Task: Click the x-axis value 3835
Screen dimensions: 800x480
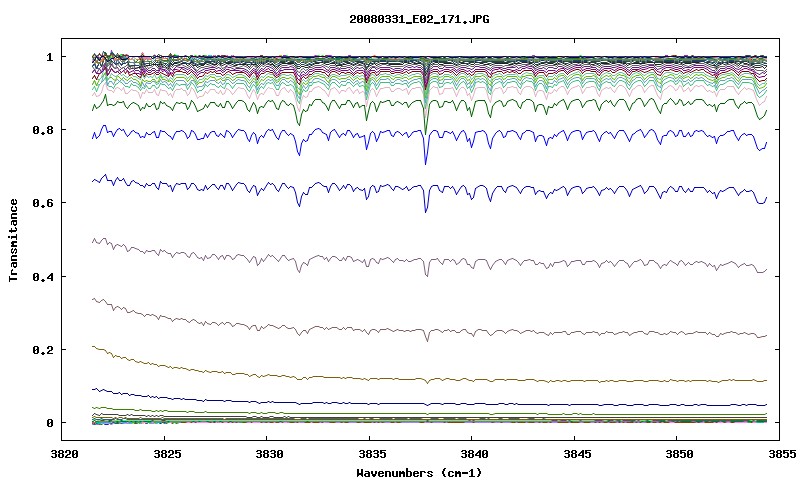Action: tap(372, 454)
